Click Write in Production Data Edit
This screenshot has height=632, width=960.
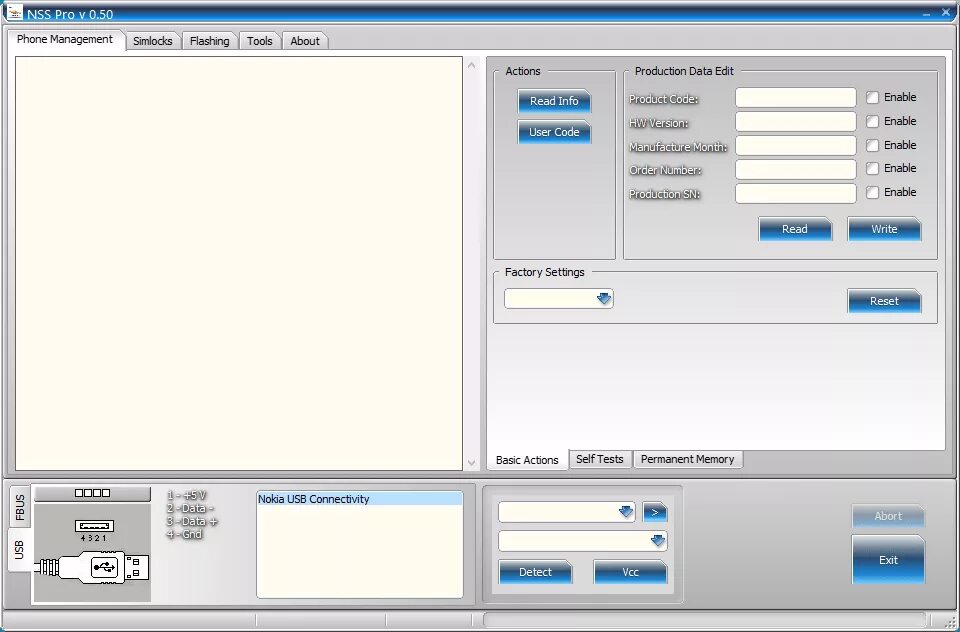click(x=884, y=229)
